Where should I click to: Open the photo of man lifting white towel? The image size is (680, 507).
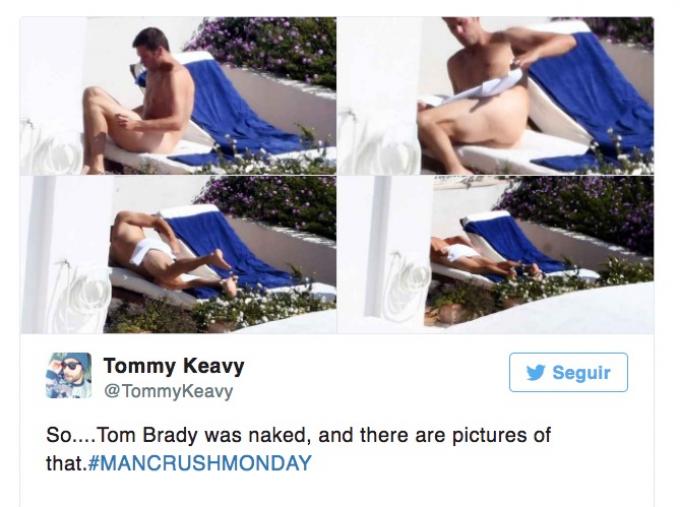tap(496, 95)
